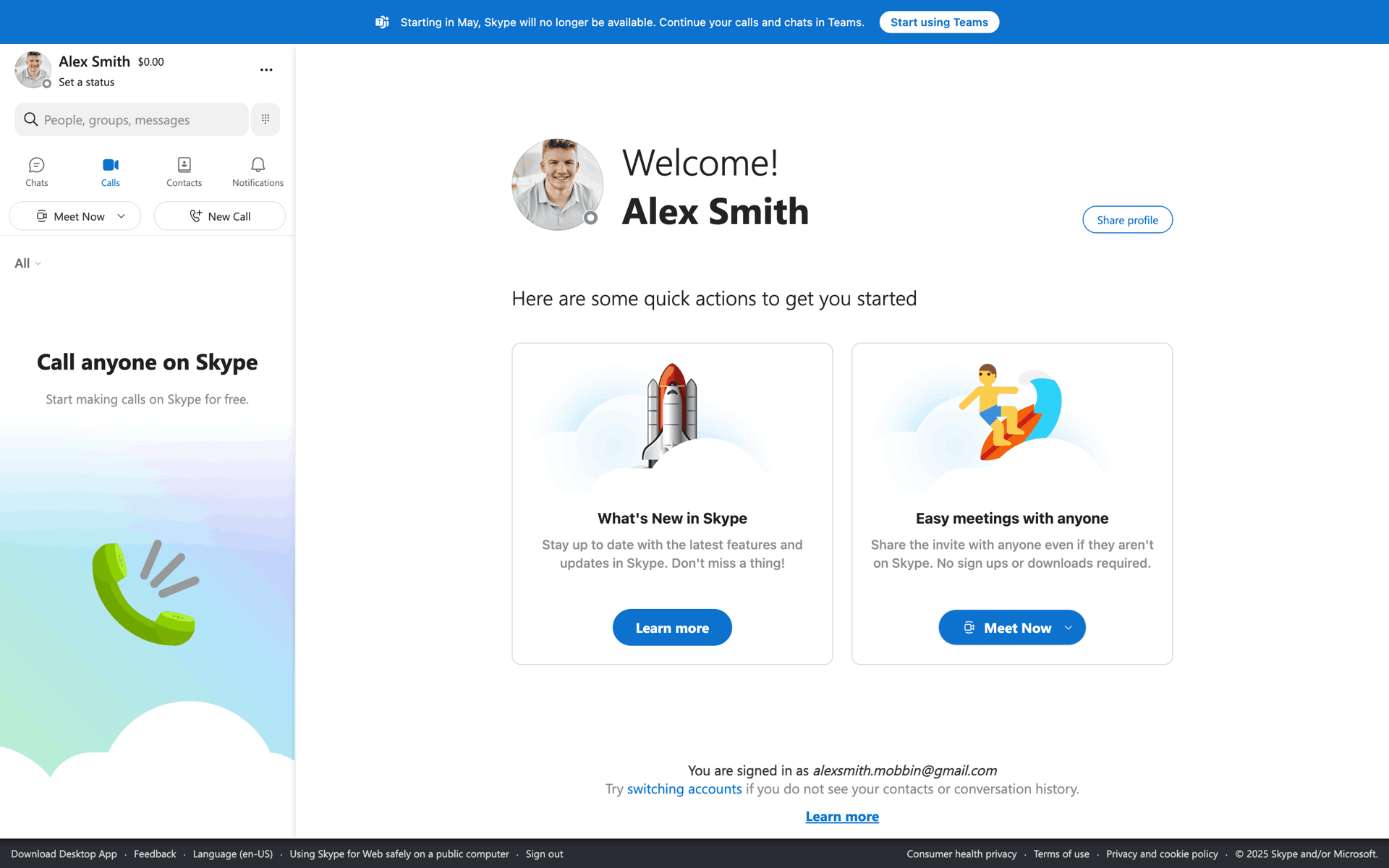
Task: Click the switching accounts link
Action: 684,789
